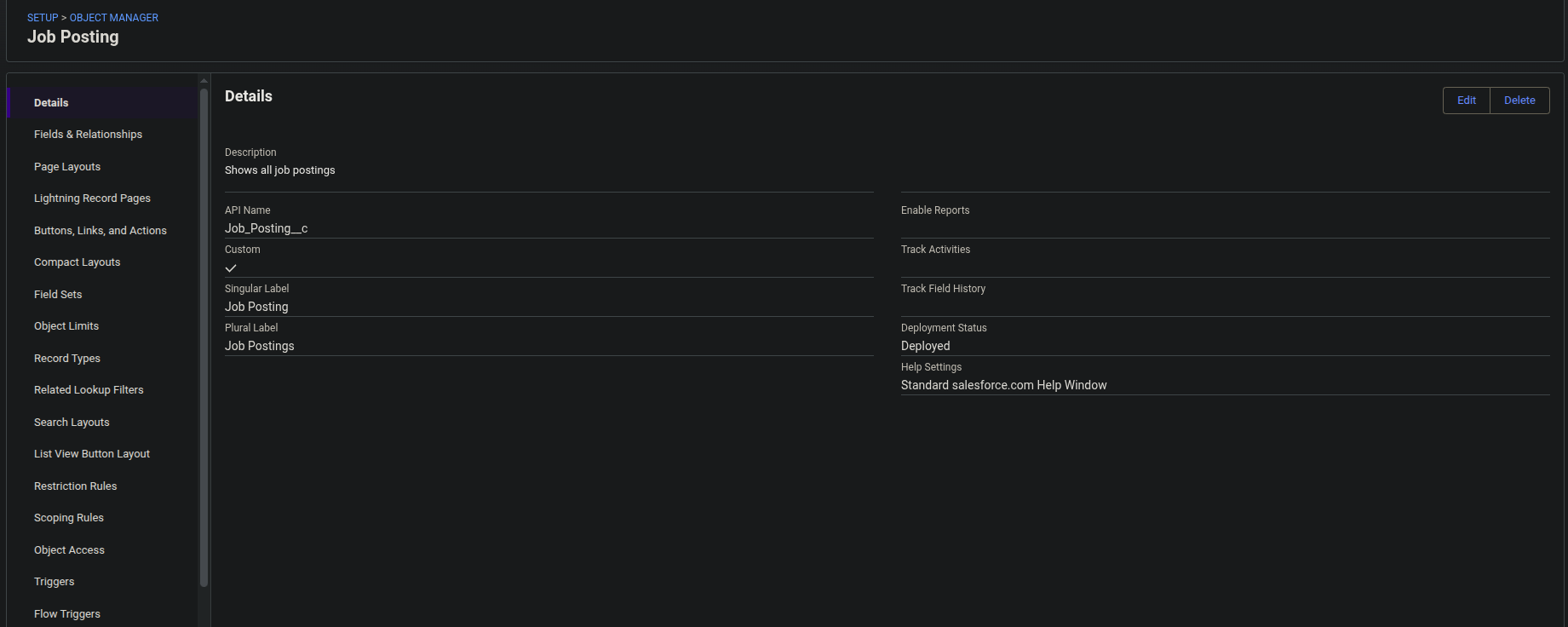
Task: Go to Buttons, Links, and Actions
Action: tap(101, 231)
